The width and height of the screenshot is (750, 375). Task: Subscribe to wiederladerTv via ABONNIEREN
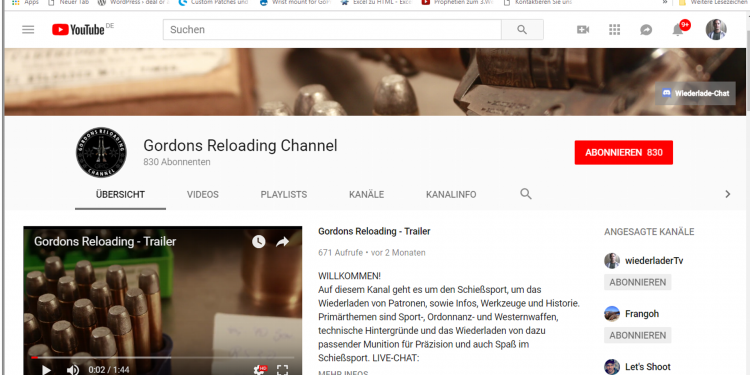click(638, 282)
